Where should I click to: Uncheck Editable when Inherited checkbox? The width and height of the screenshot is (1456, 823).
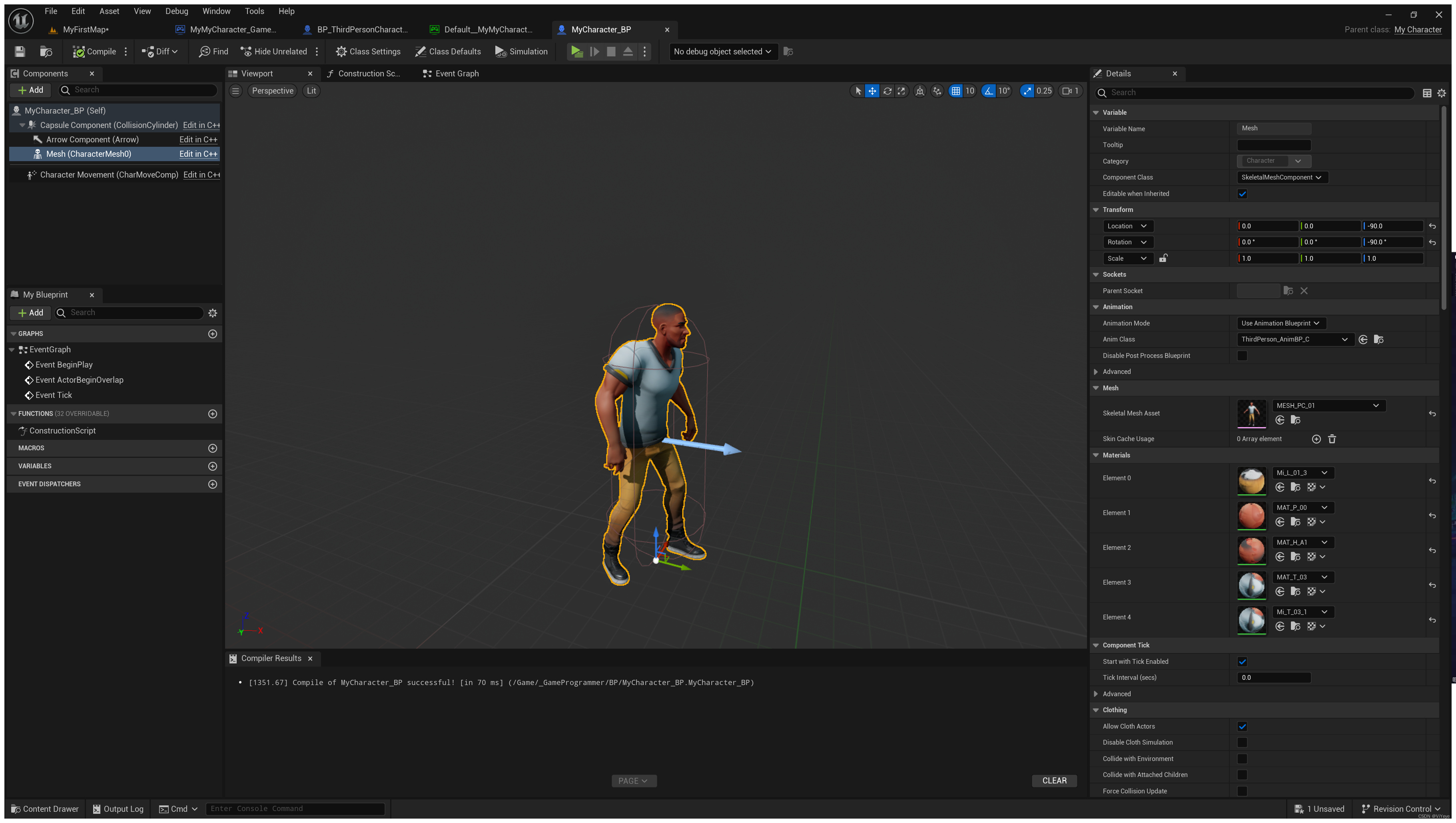[x=1243, y=194]
